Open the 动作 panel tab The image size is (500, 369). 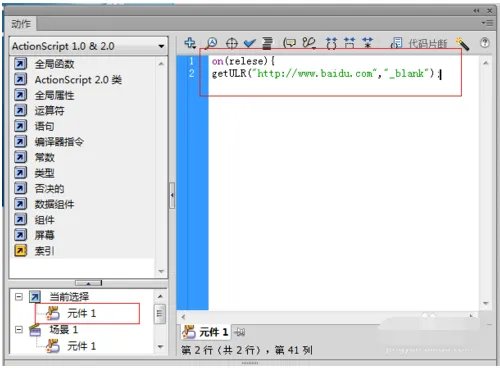click(x=21, y=24)
